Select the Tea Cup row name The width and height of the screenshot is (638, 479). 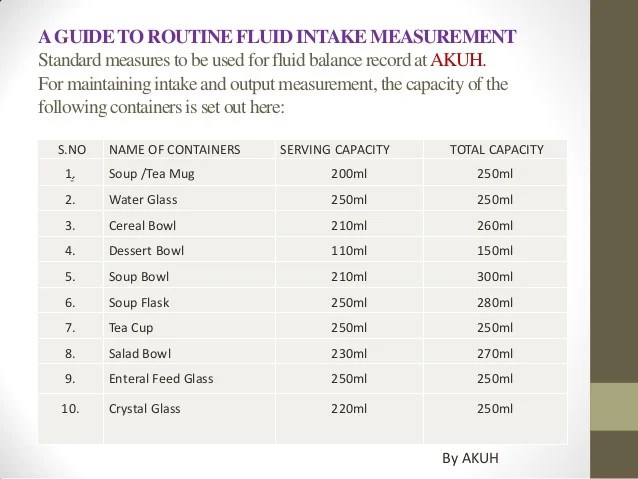pyautogui.click(x=131, y=328)
